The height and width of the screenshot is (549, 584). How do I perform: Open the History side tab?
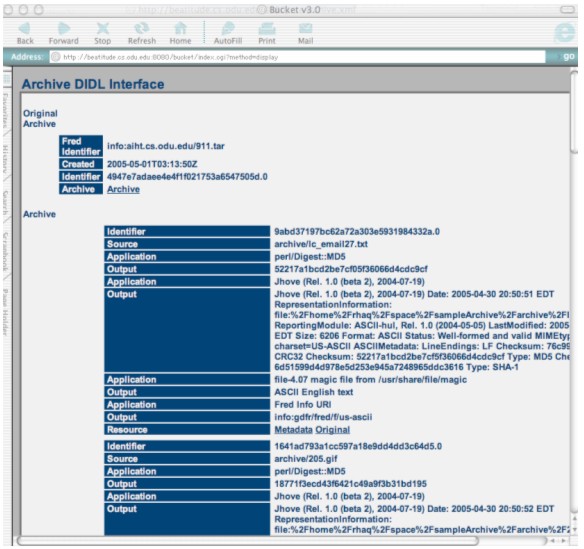(x=6, y=158)
